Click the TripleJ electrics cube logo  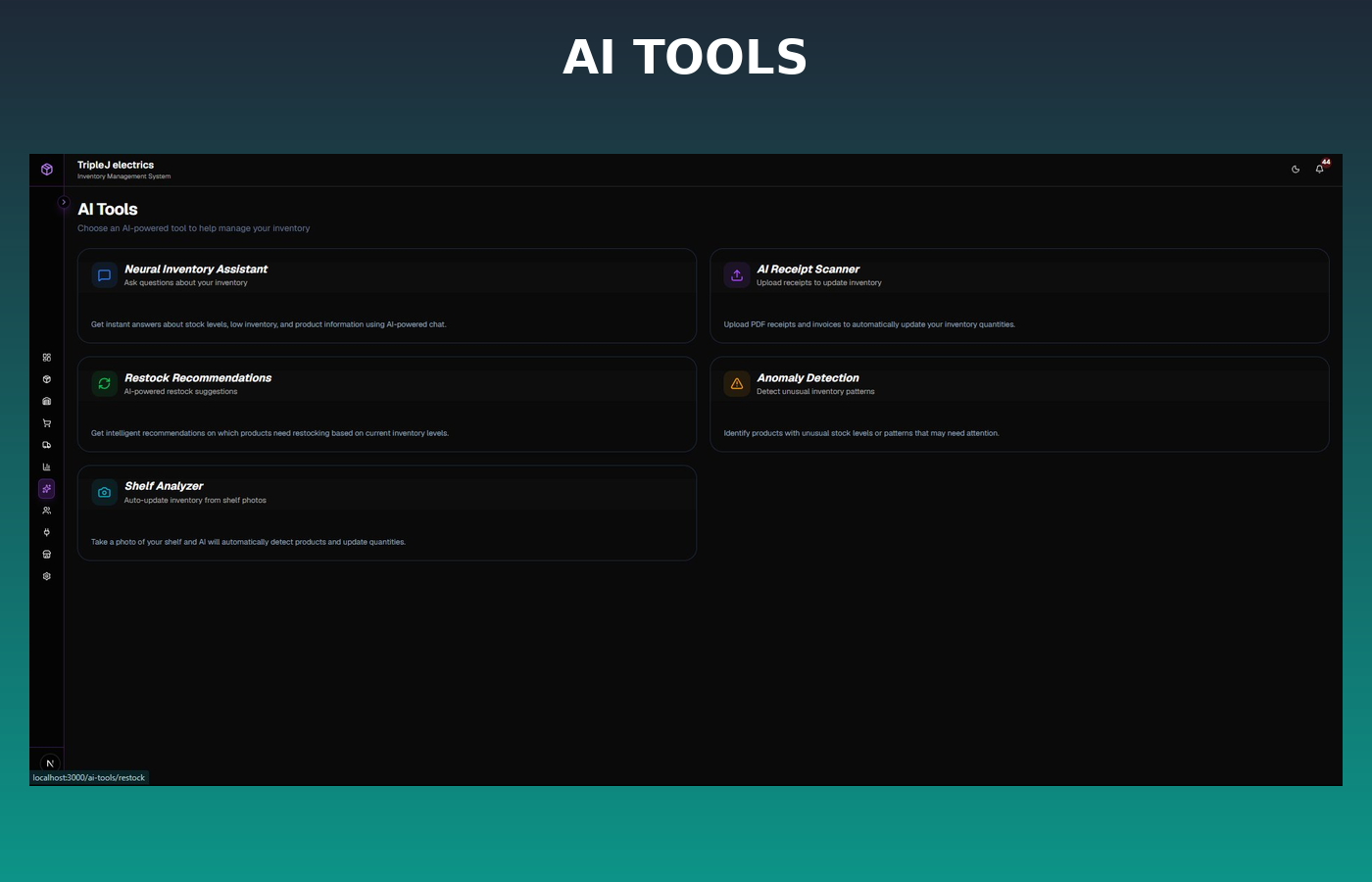tap(46, 170)
